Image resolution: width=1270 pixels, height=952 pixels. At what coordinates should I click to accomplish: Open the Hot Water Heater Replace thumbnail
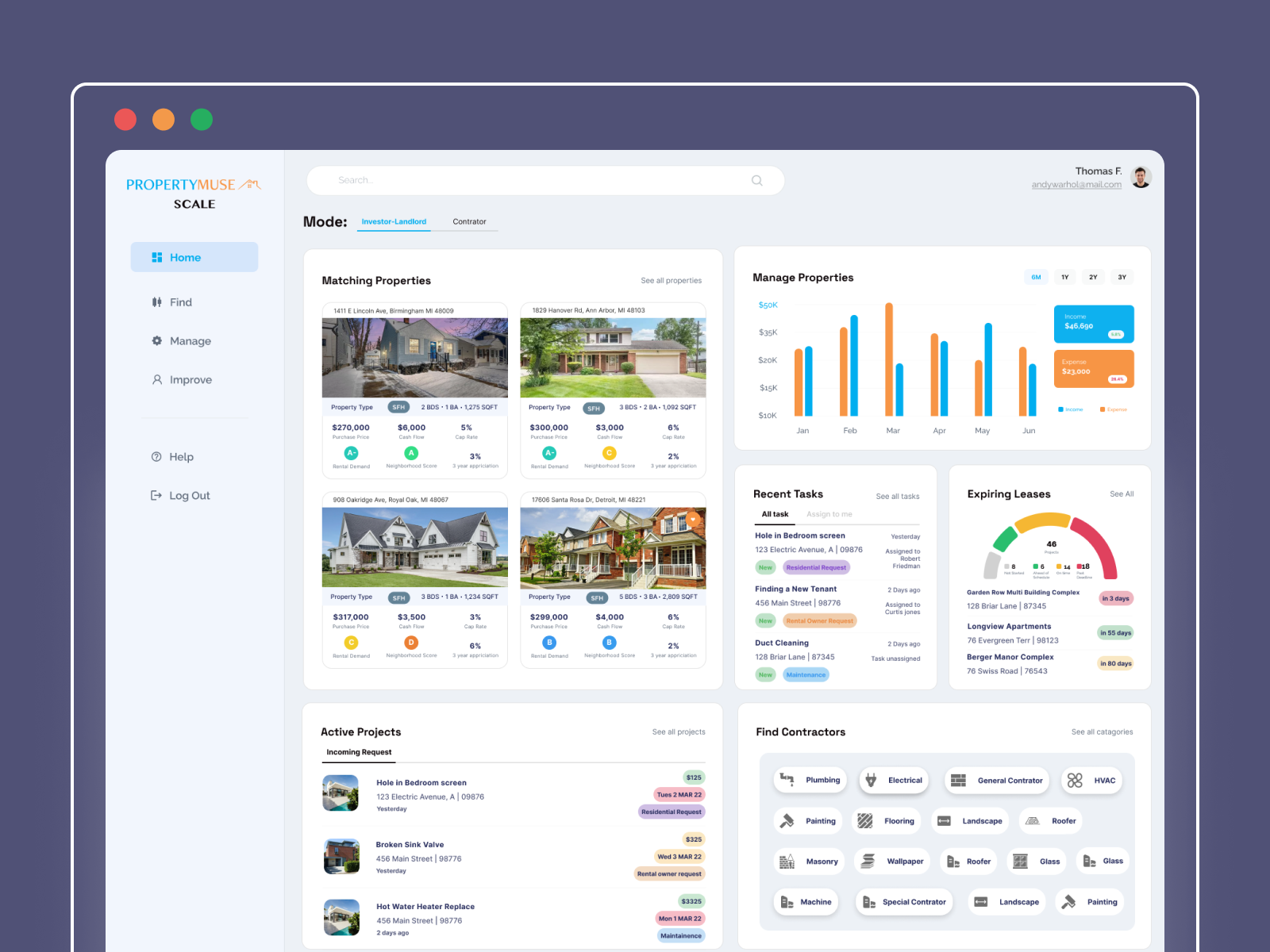[341, 918]
